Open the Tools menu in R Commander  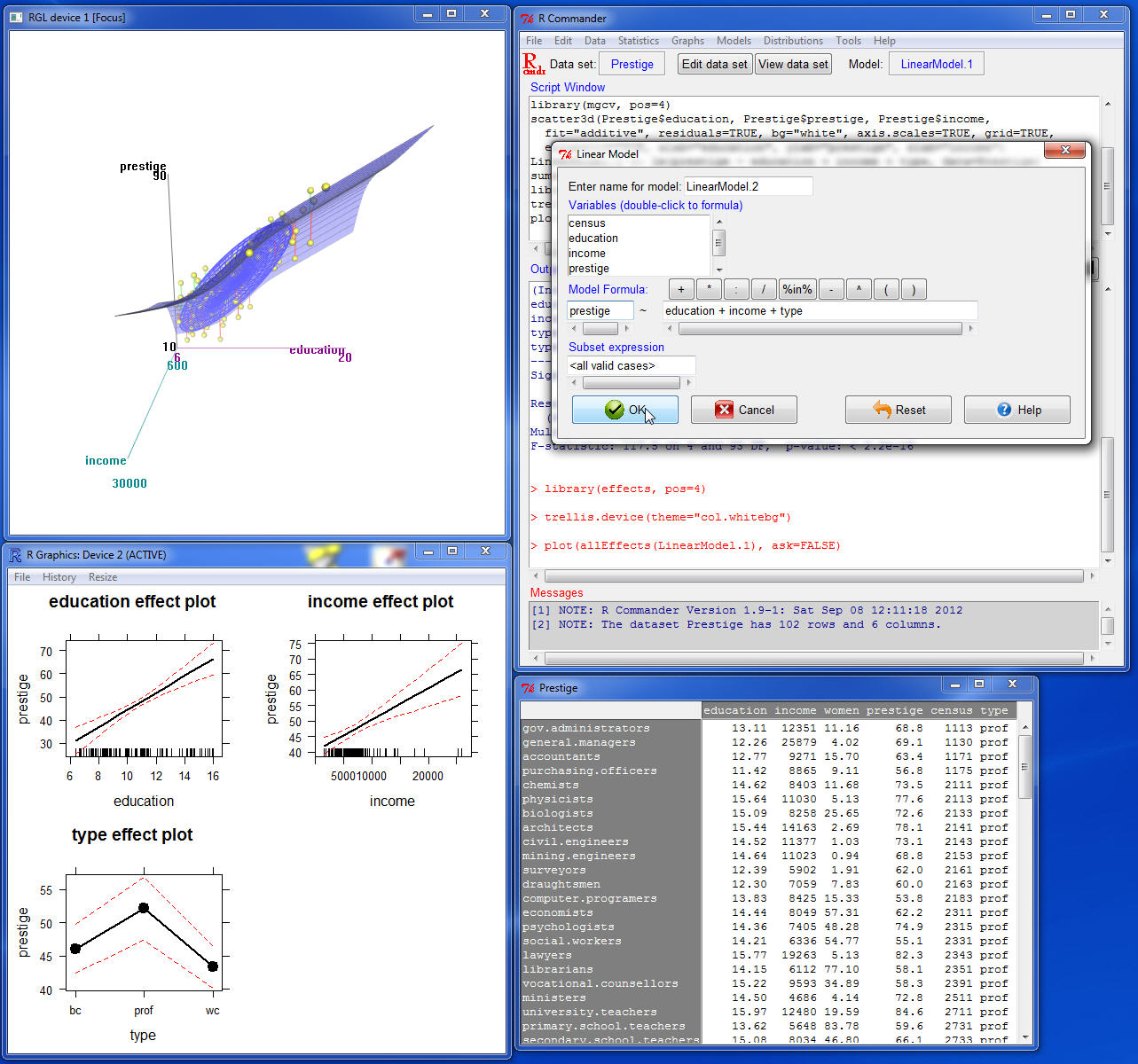tap(848, 41)
